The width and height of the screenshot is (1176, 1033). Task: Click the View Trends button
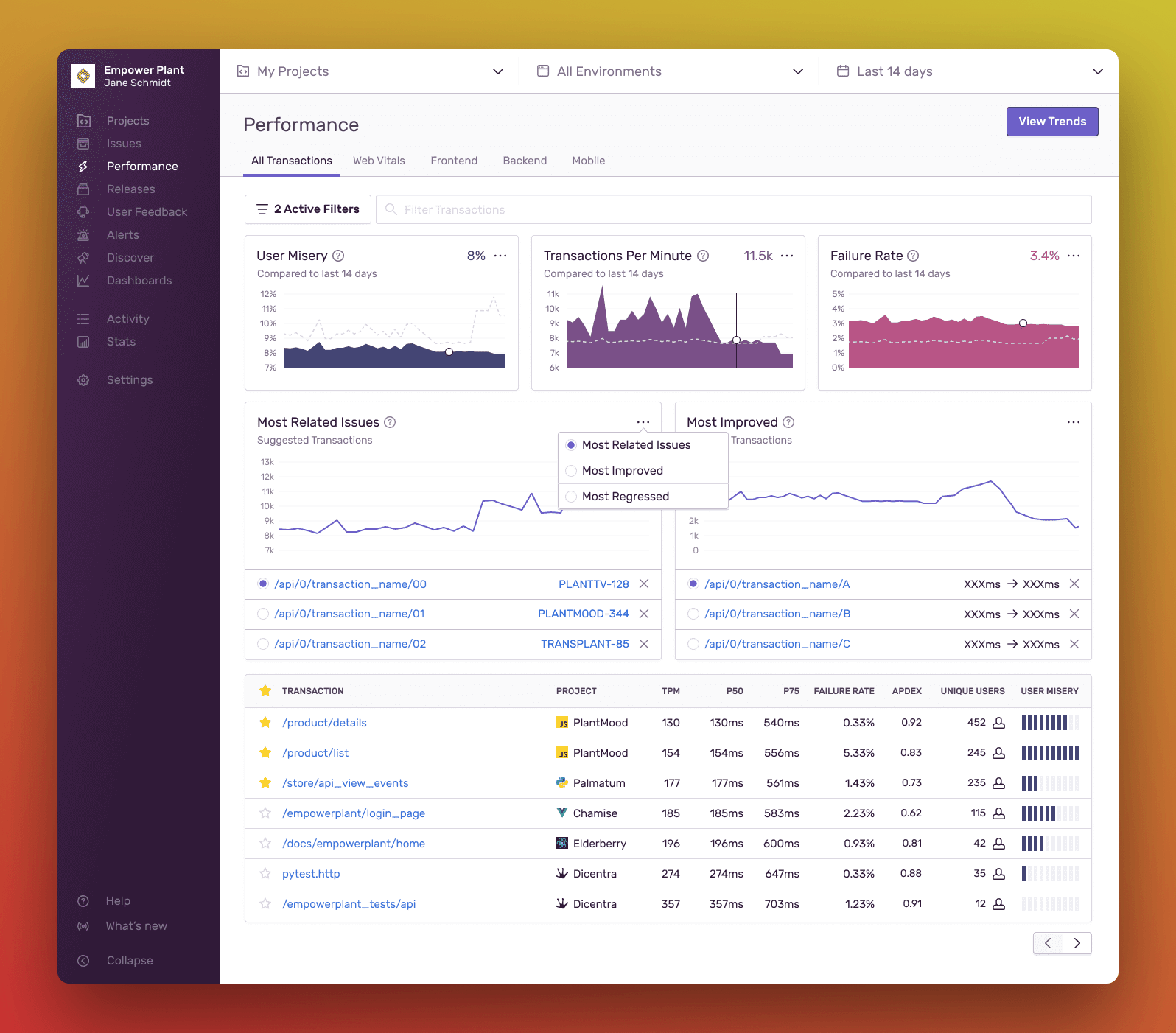[1051, 122]
